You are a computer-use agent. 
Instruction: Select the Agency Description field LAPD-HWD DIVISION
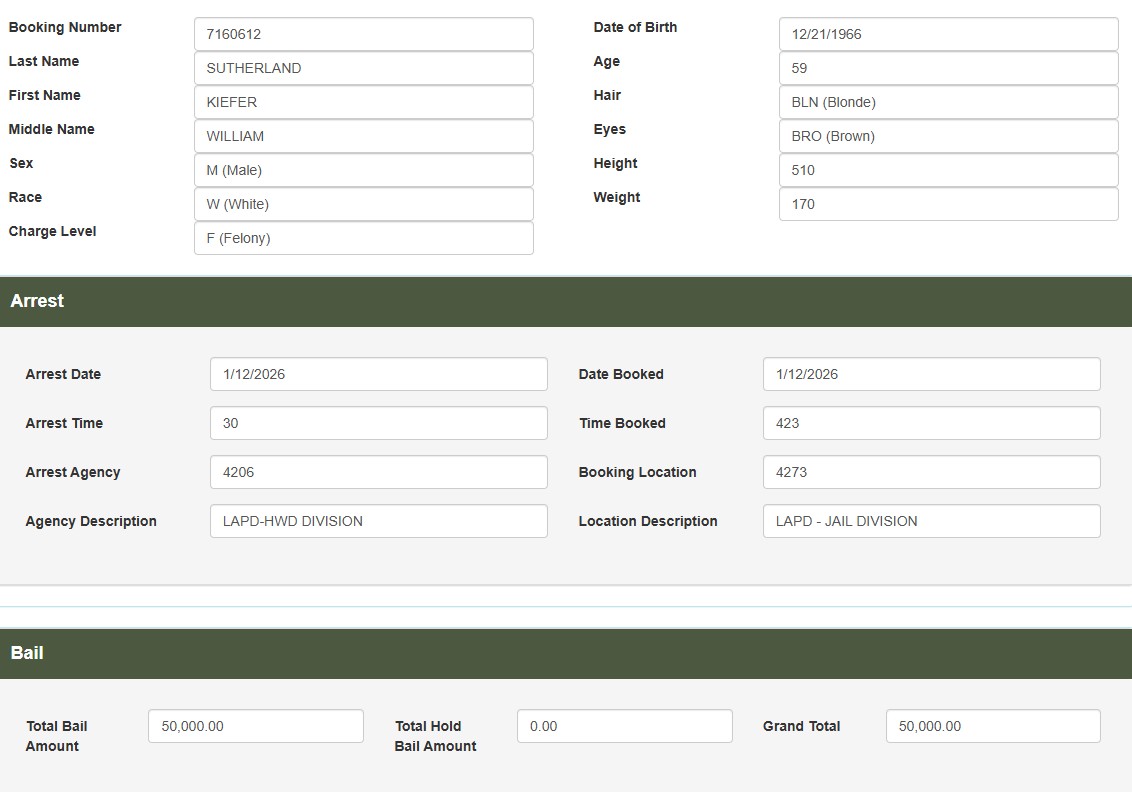(379, 521)
